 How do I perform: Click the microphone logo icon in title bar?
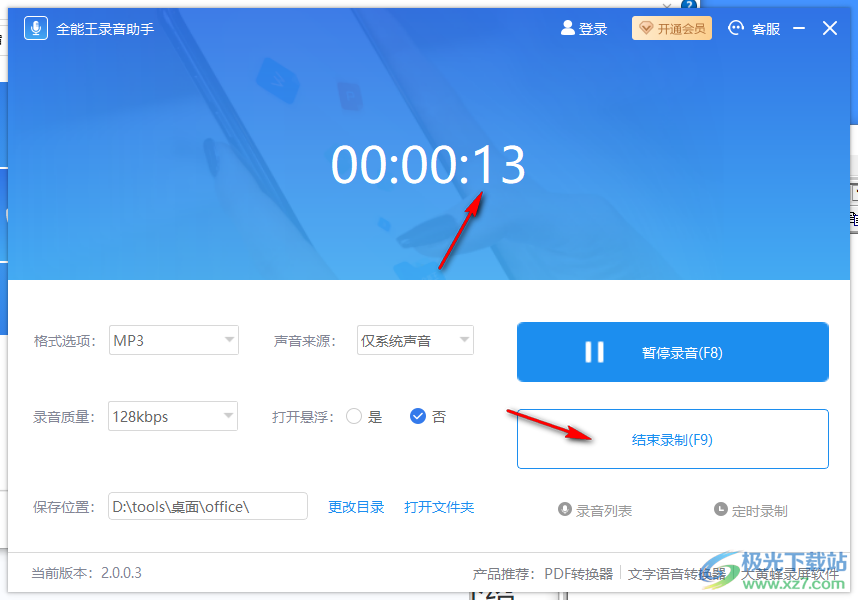click(x=35, y=27)
